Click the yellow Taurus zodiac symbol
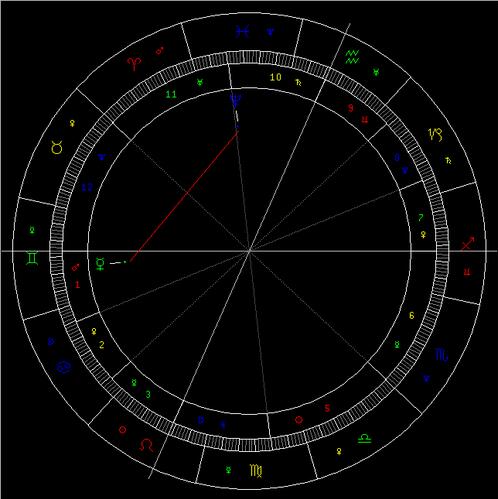 57,147
